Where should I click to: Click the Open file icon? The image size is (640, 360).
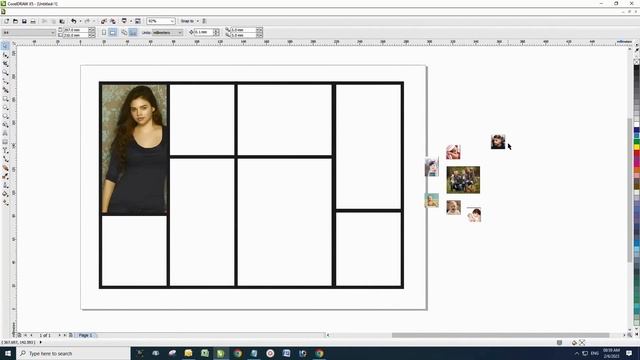click(x=15, y=21)
